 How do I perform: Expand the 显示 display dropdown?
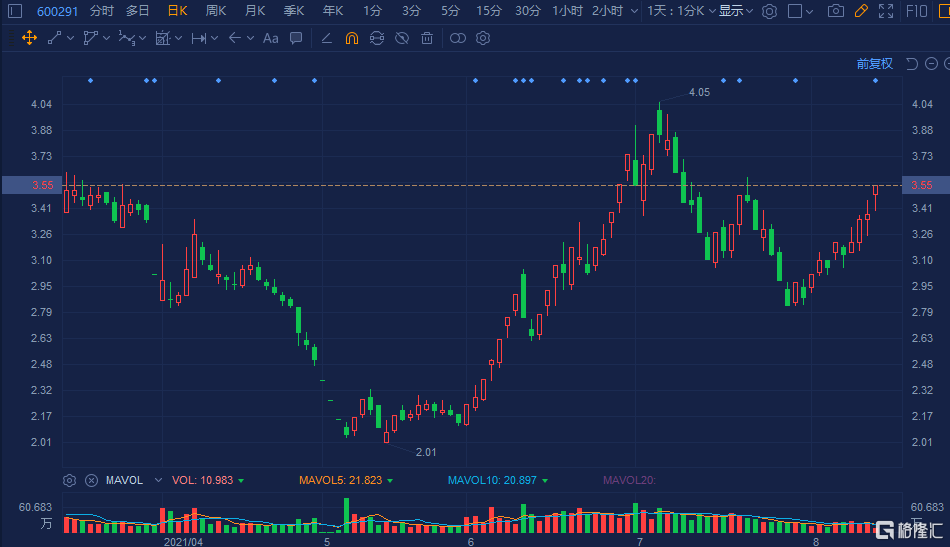click(736, 11)
